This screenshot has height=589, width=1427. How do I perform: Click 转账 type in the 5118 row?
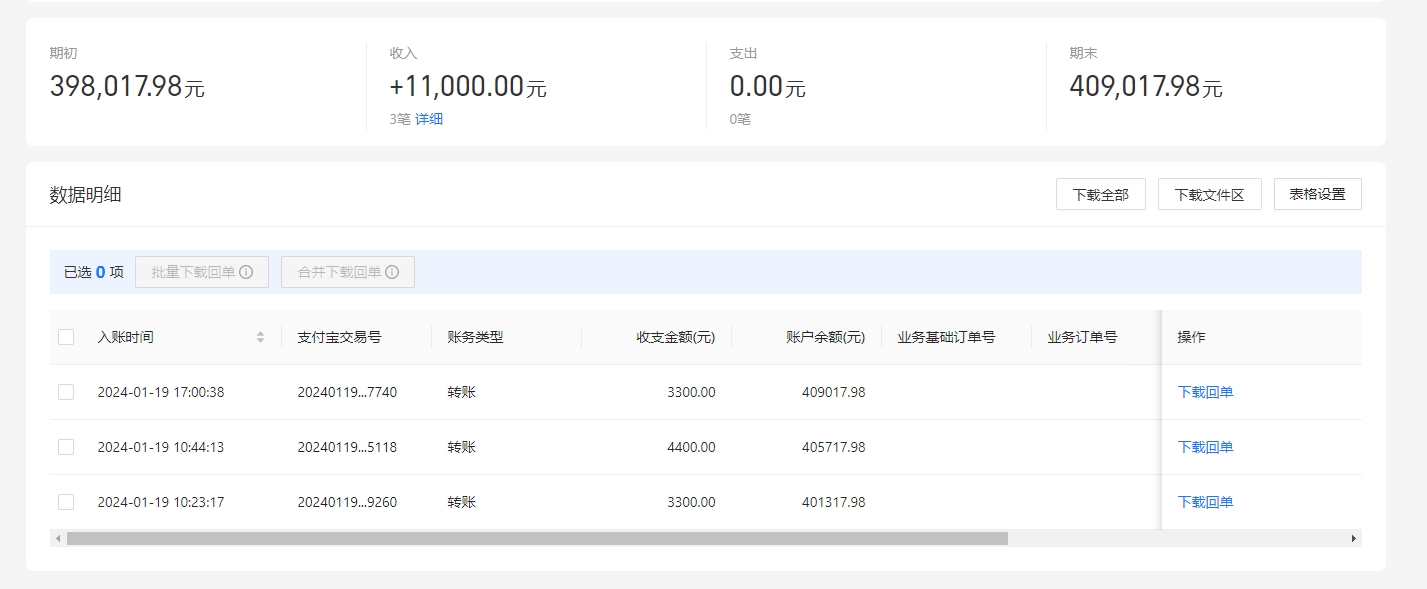point(462,447)
